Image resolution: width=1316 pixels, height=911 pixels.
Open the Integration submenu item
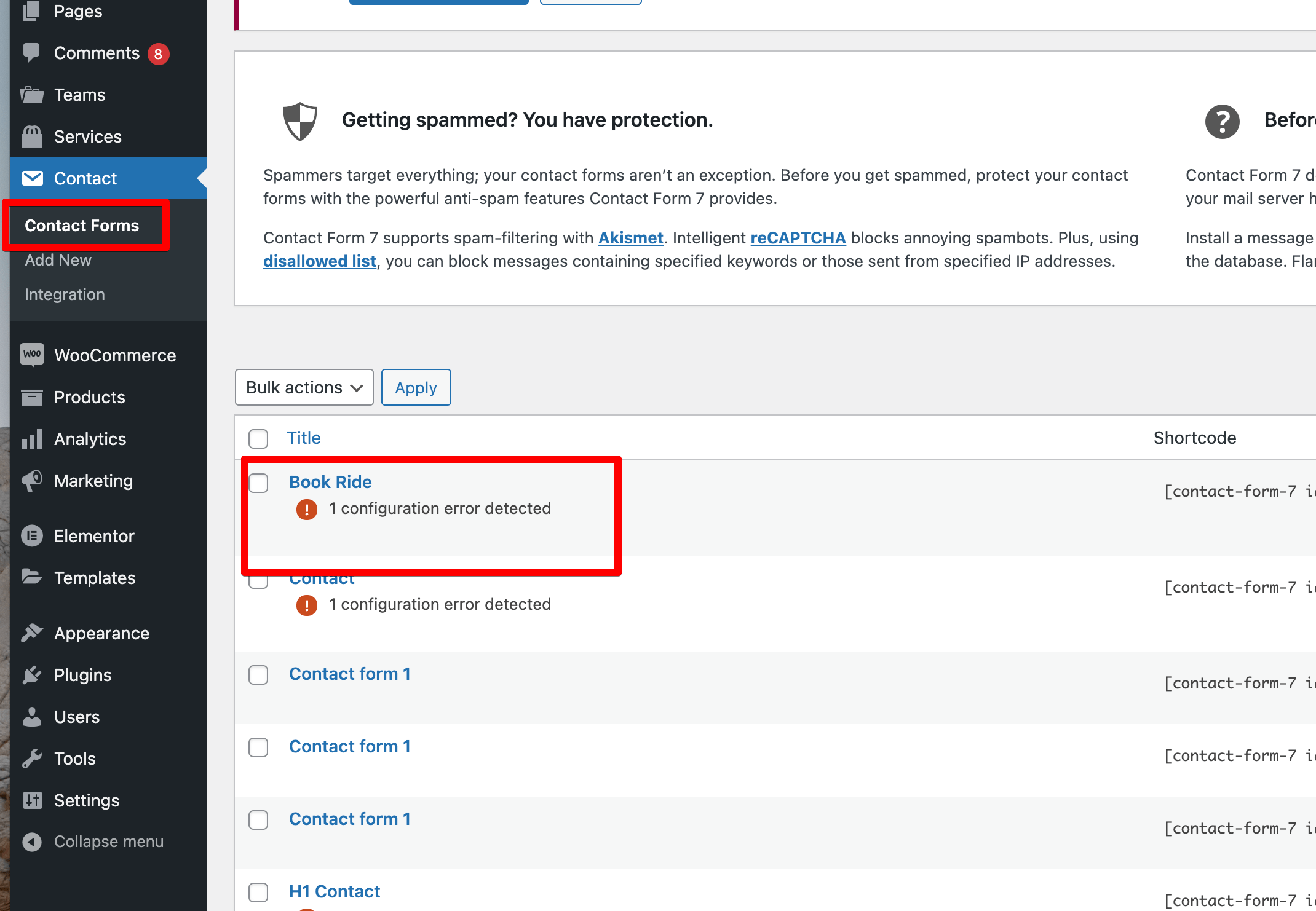click(x=65, y=294)
